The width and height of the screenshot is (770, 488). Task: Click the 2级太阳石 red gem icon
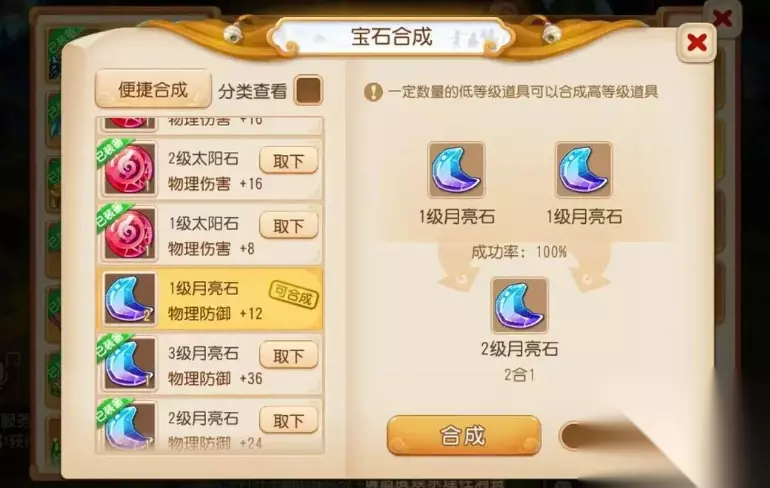(x=130, y=169)
